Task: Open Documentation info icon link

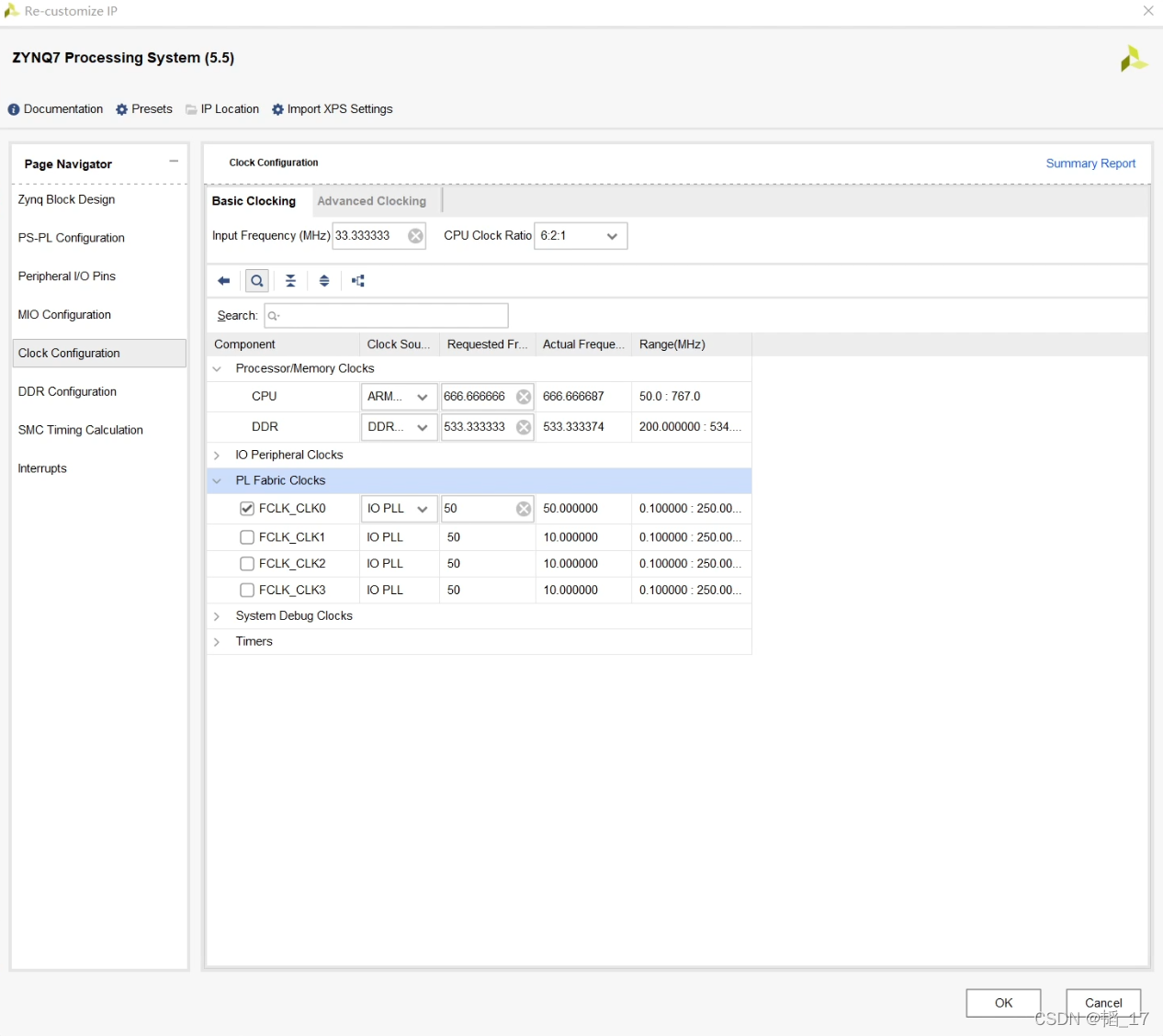Action: coord(55,109)
